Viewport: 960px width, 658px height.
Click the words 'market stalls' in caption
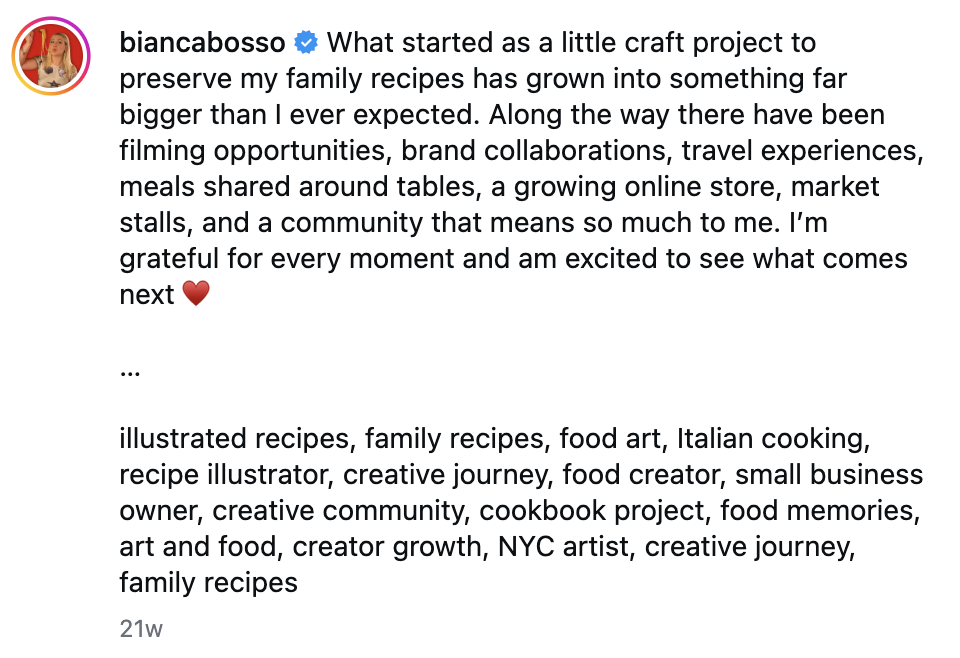point(835,187)
